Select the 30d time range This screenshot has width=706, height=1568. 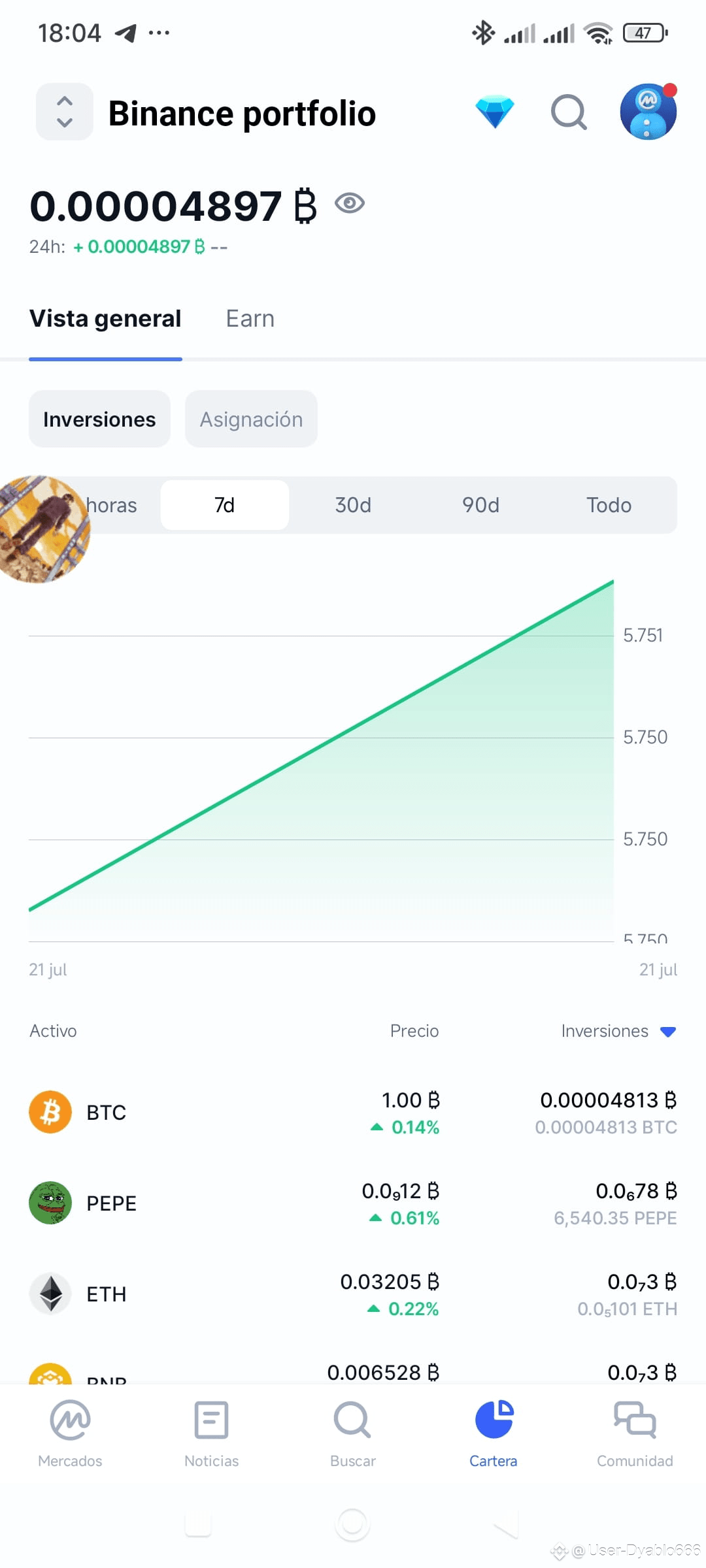click(352, 504)
